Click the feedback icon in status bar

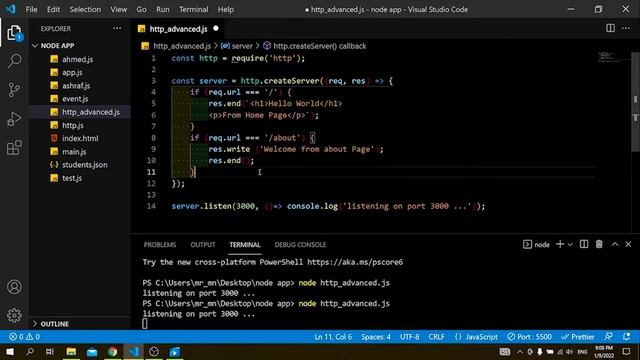point(609,337)
